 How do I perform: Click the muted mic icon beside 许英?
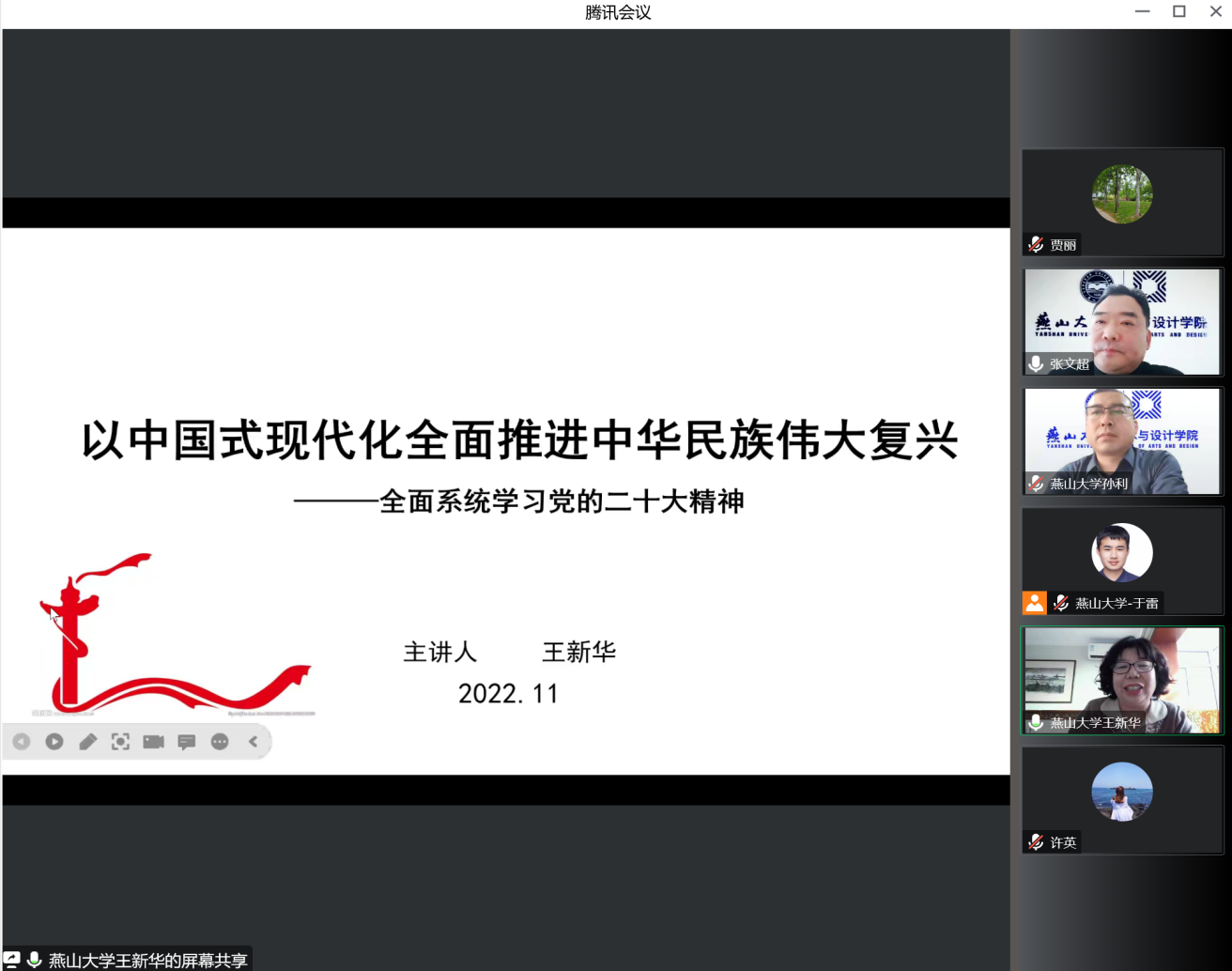coord(1036,842)
